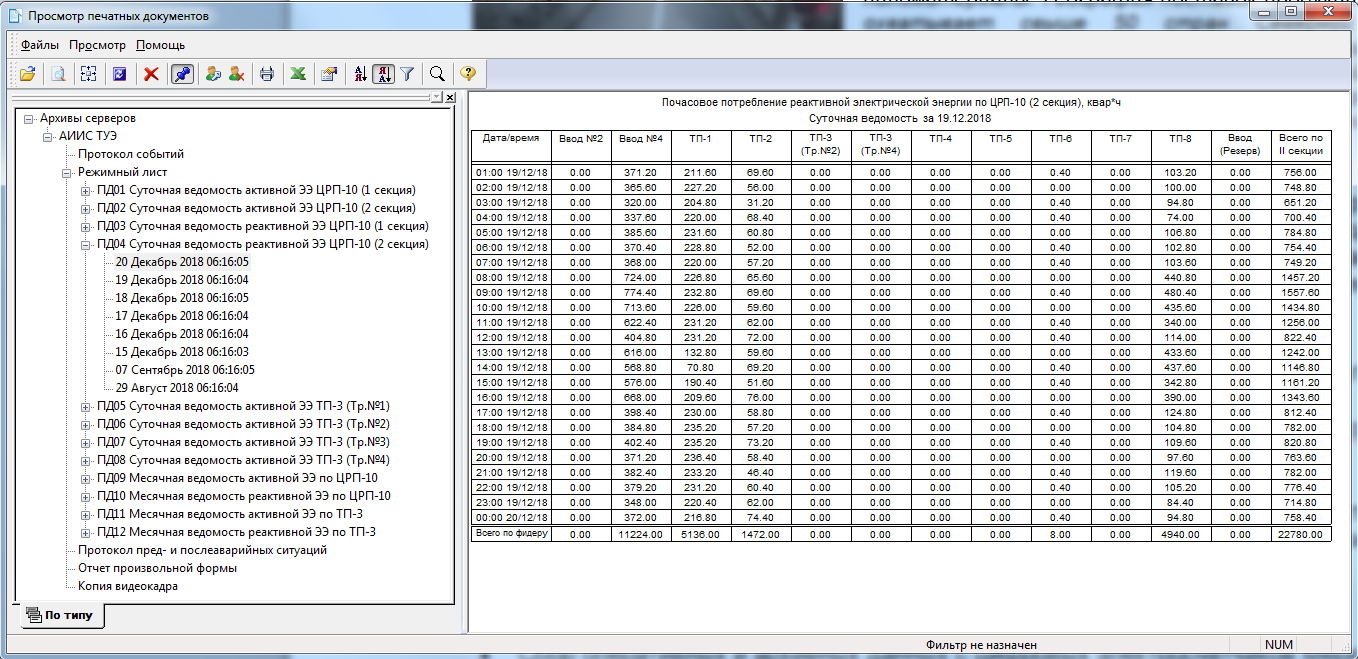Image resolution: width=1358 pixels, height=659 pixels.
Task: Open search with the magnifying glass icon
Action: [x=437, y=73]
